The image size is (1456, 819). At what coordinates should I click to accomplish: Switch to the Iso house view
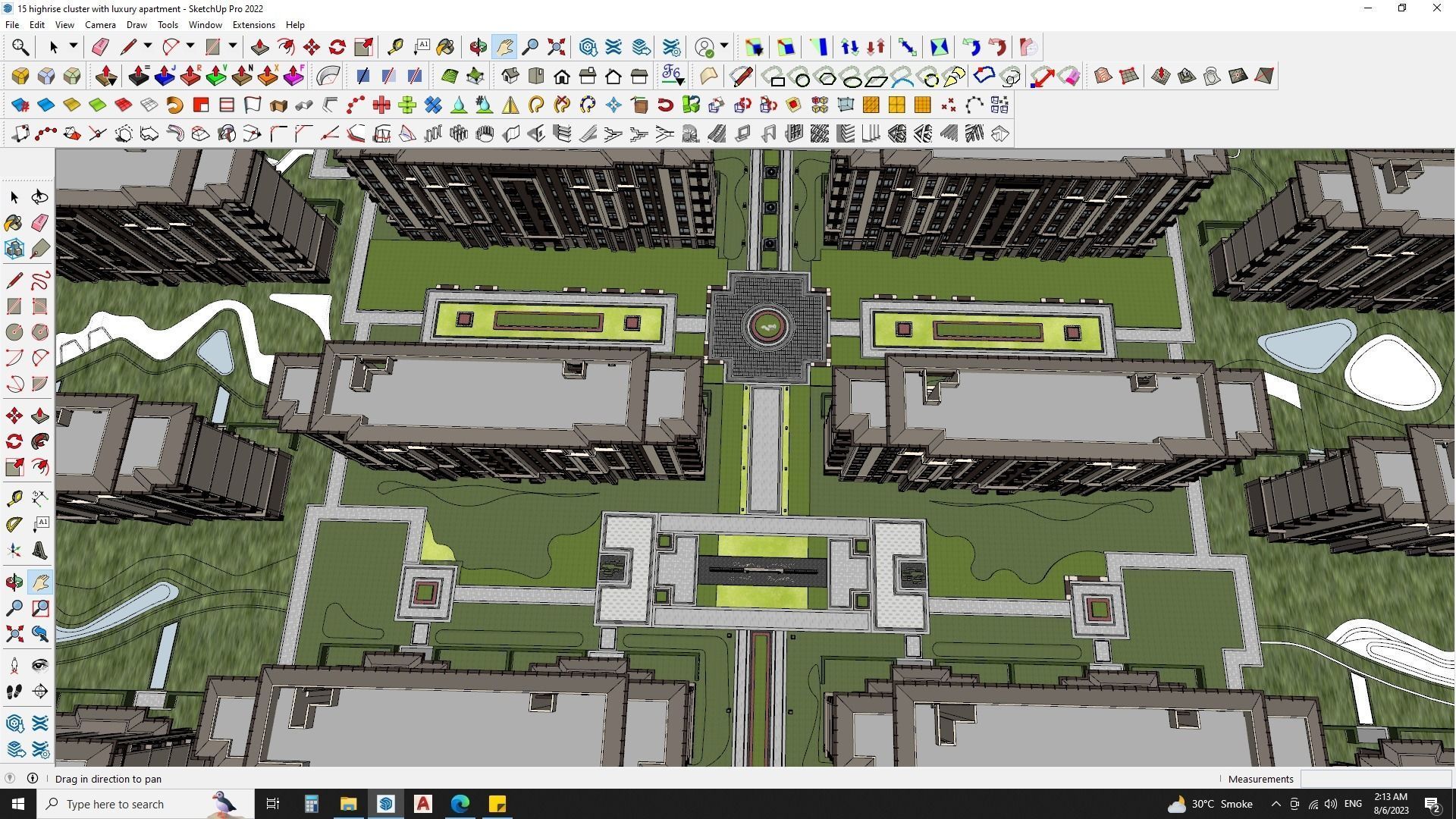510,76
